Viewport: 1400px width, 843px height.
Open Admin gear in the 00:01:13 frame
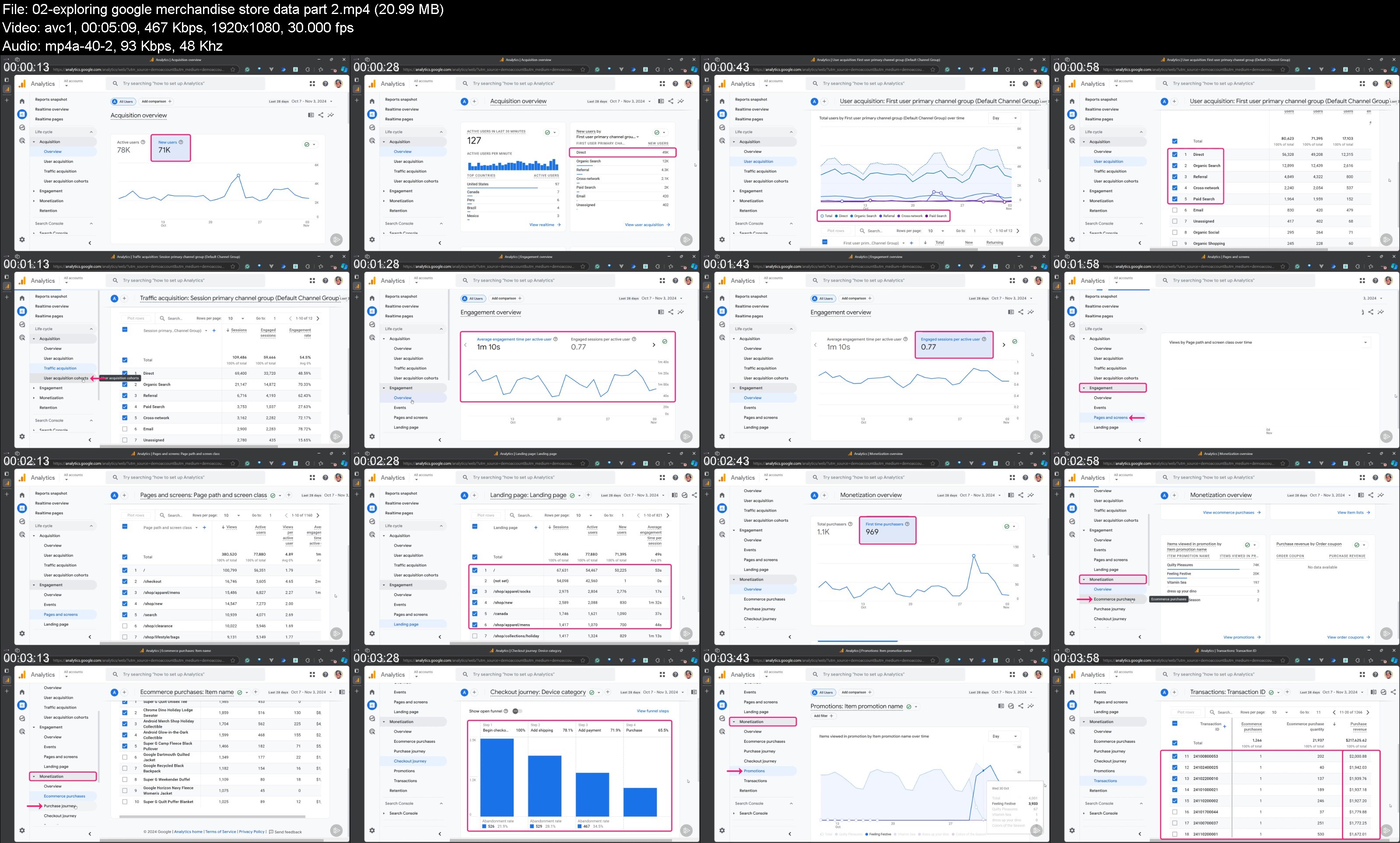(x=22, y=436)
